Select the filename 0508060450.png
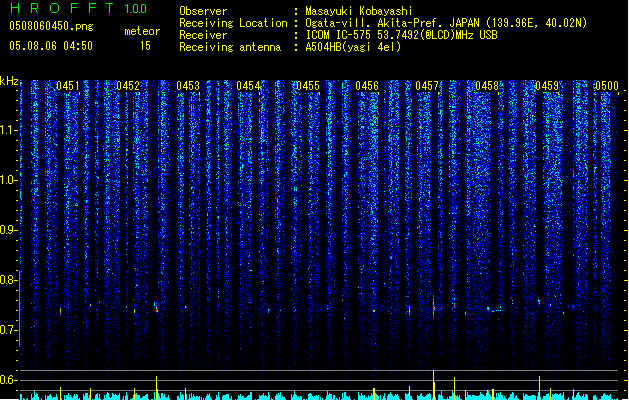Viewport: 629px width, 400px height. [x=51, y=26]
